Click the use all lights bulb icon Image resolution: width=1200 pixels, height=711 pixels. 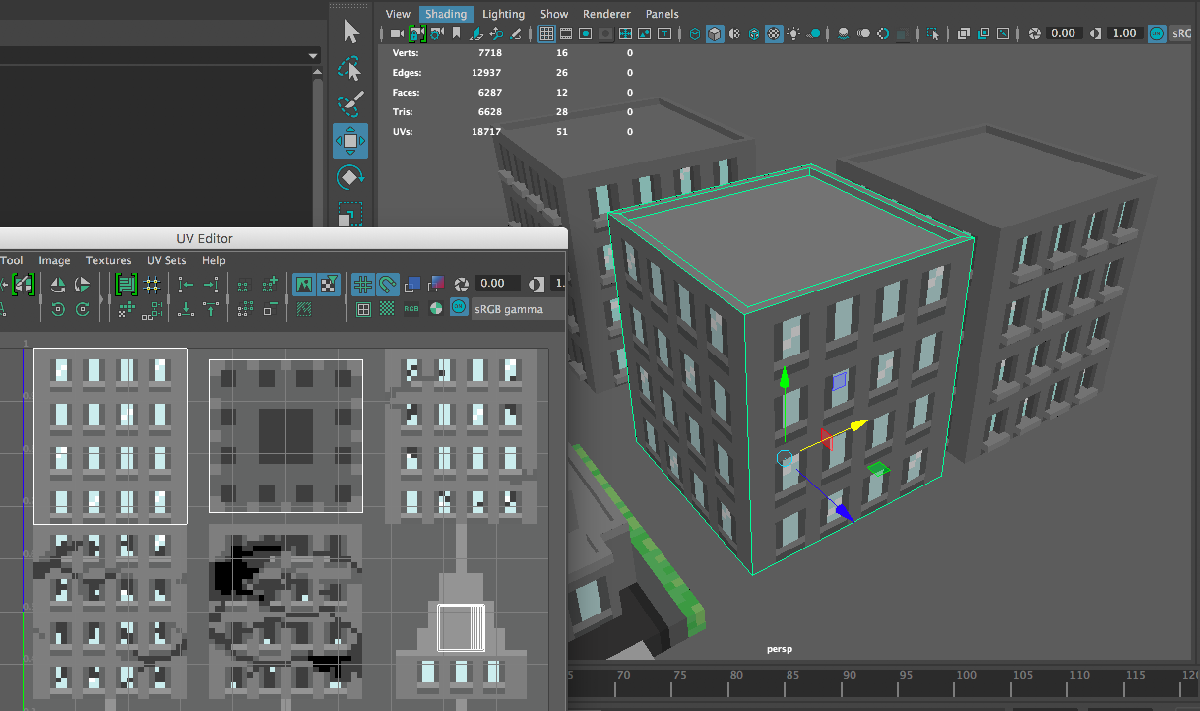coord(794,34)
